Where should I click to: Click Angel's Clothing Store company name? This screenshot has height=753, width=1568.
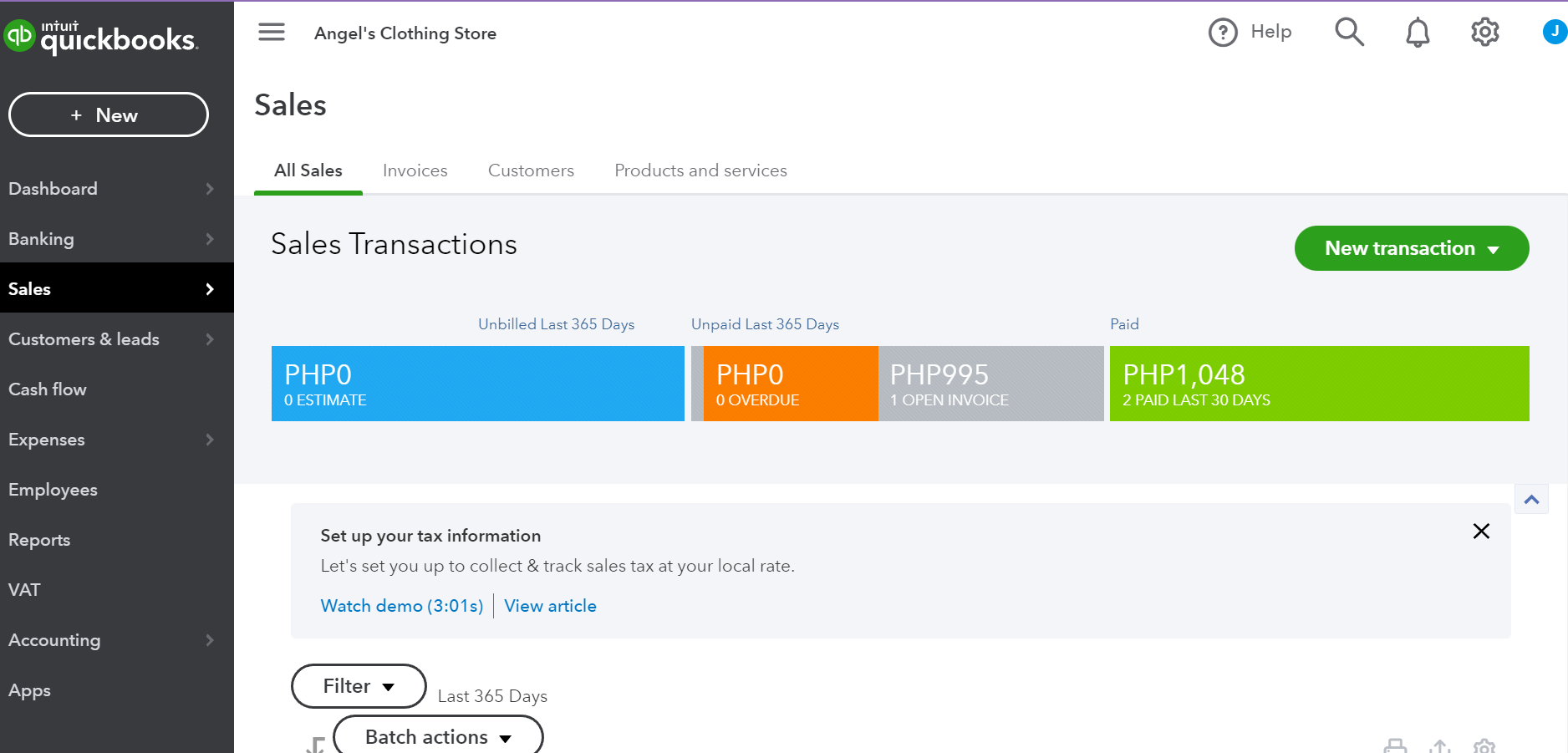[405, 33]
